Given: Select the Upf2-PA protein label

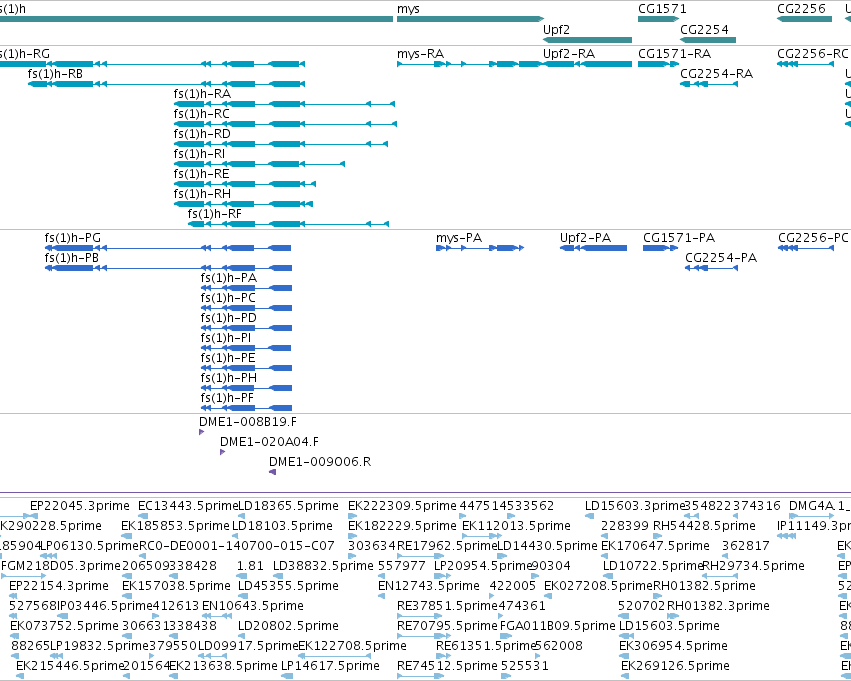Looking at the screenshot, I should [586, 238].
